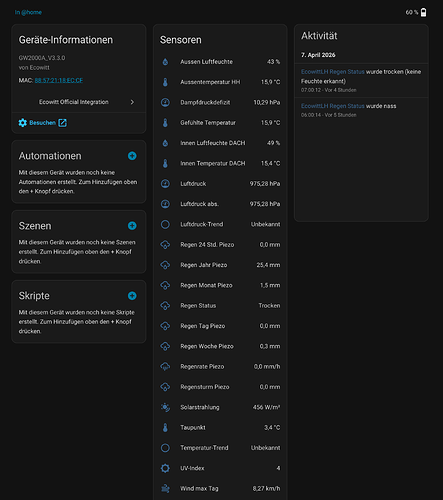Expand Ecowitt Official Integration chevron

[x=132, y=102]
